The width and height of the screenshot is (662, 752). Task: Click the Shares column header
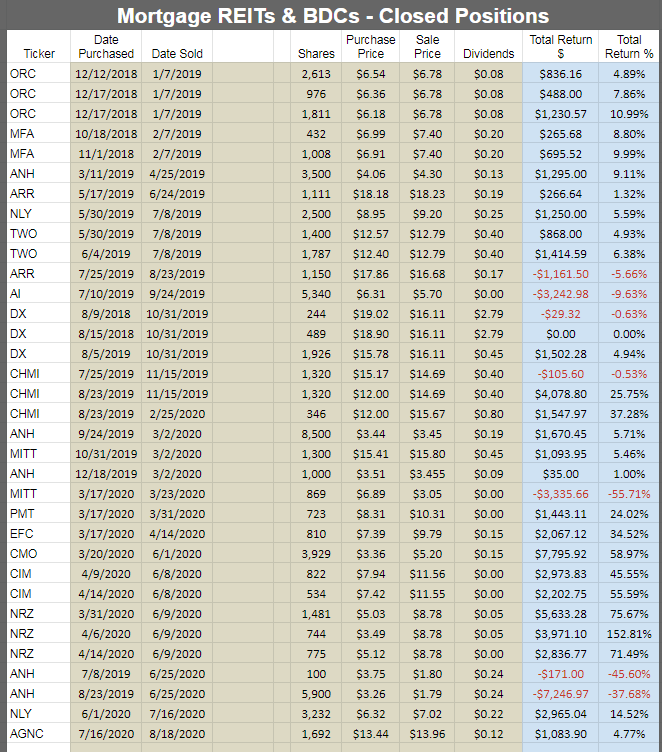point(316,53)
